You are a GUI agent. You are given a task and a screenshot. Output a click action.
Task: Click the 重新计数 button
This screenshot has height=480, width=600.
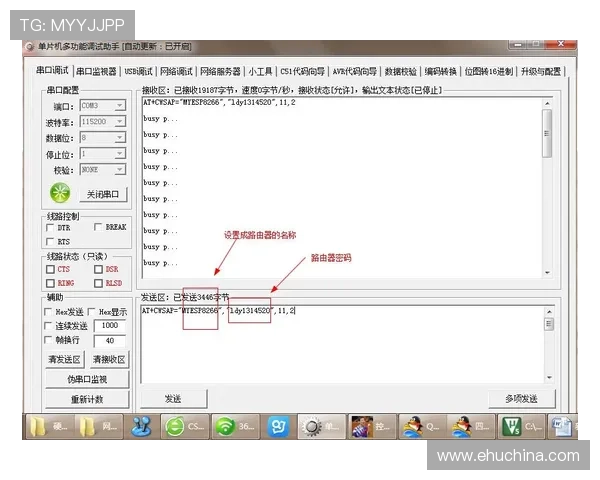(87, 399)
